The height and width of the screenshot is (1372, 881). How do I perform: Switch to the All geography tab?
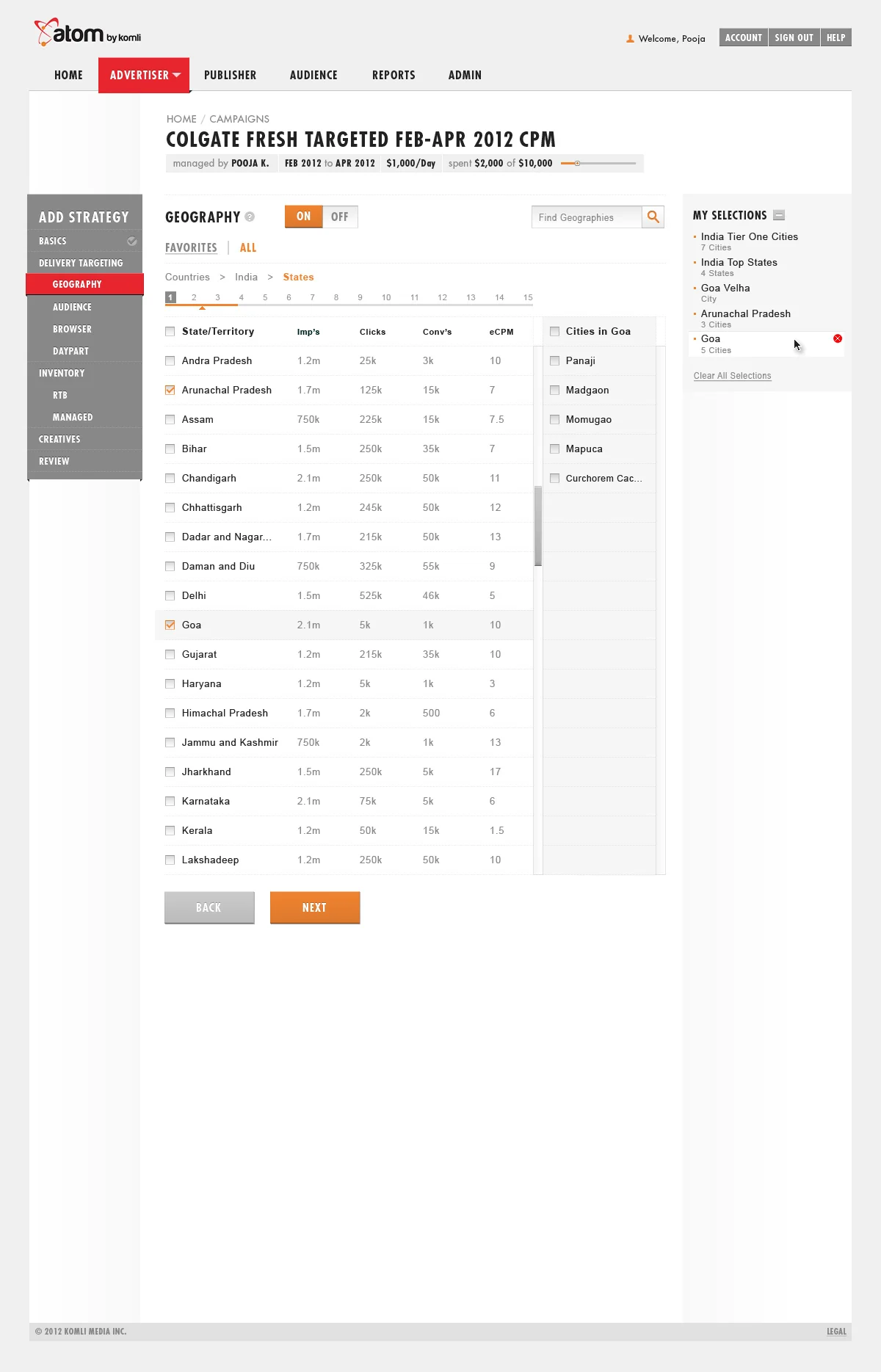click(248, 248)
